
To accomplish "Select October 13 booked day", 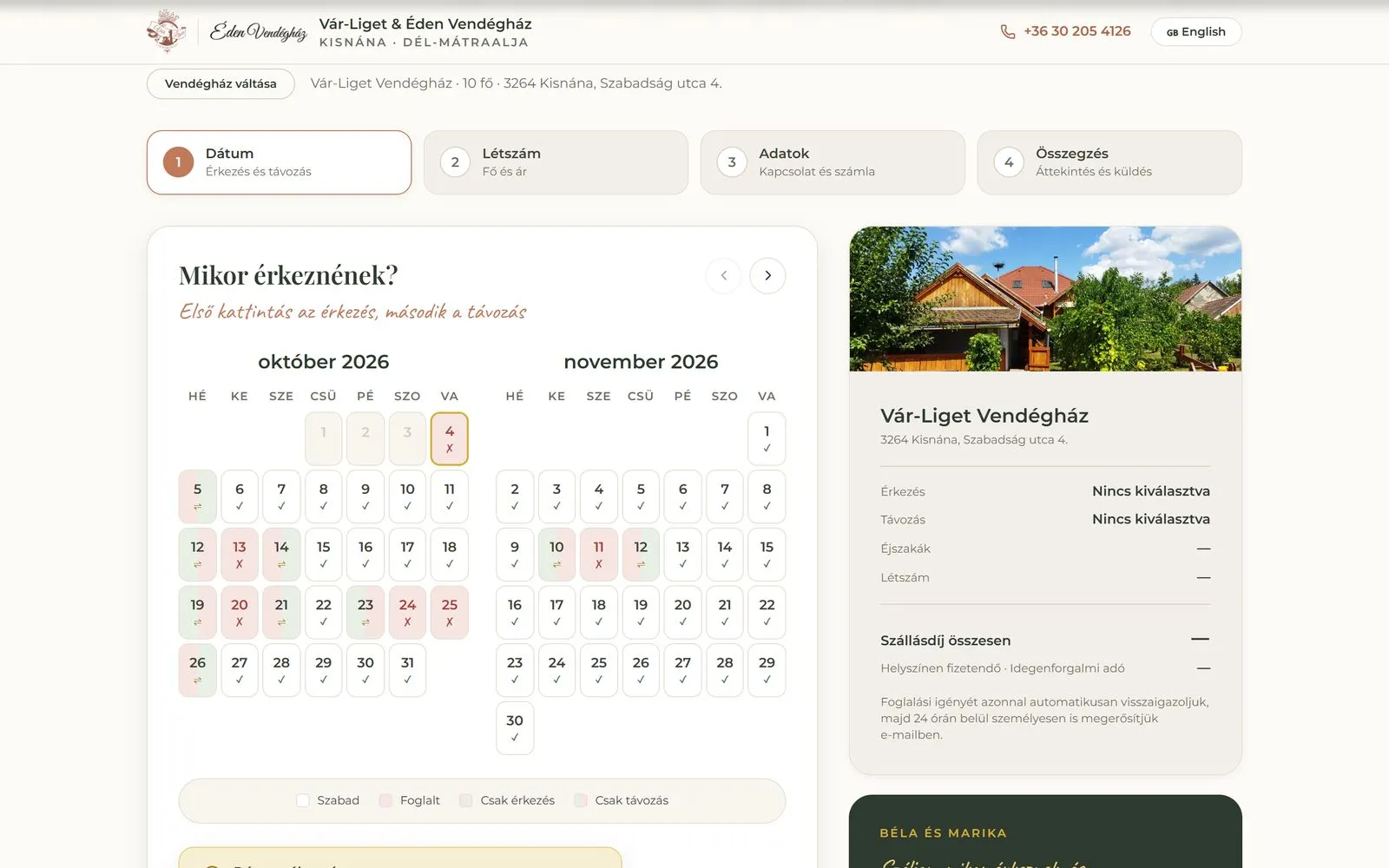I will [240, 555].
